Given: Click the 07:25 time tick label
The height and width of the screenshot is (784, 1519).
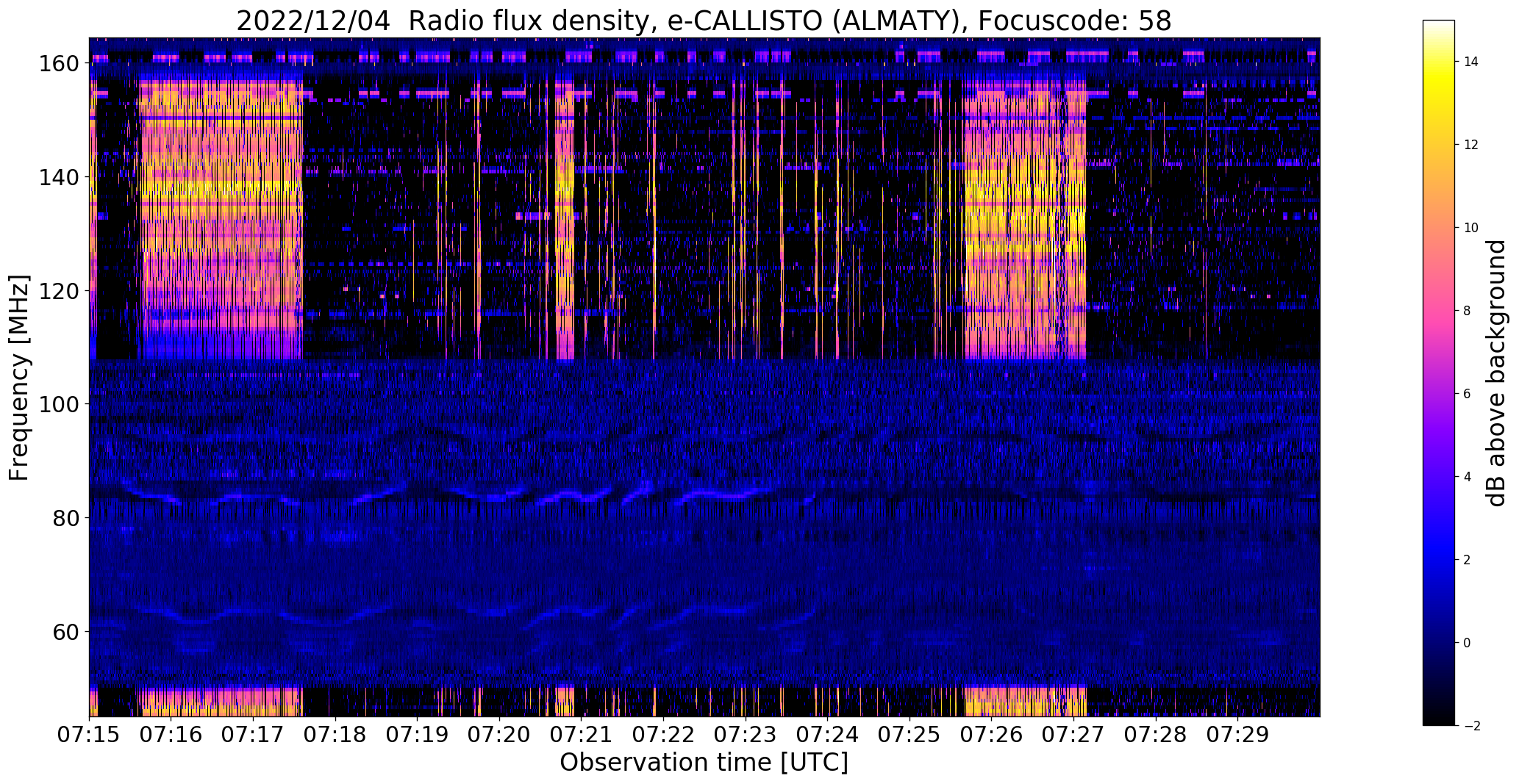Looking at the screenshot, I should pos(909,733).
